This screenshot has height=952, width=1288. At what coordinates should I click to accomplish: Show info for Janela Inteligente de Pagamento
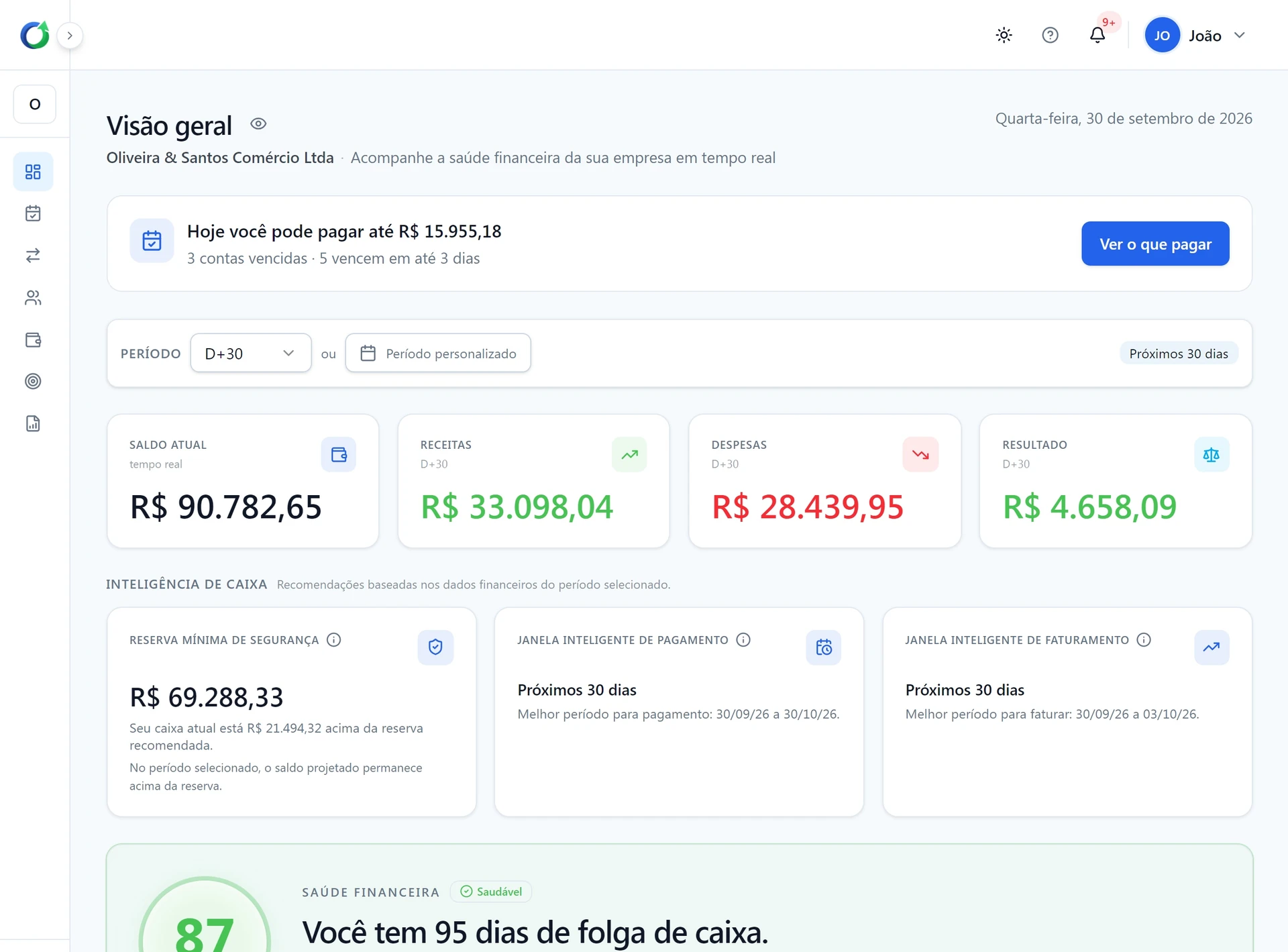743,640
